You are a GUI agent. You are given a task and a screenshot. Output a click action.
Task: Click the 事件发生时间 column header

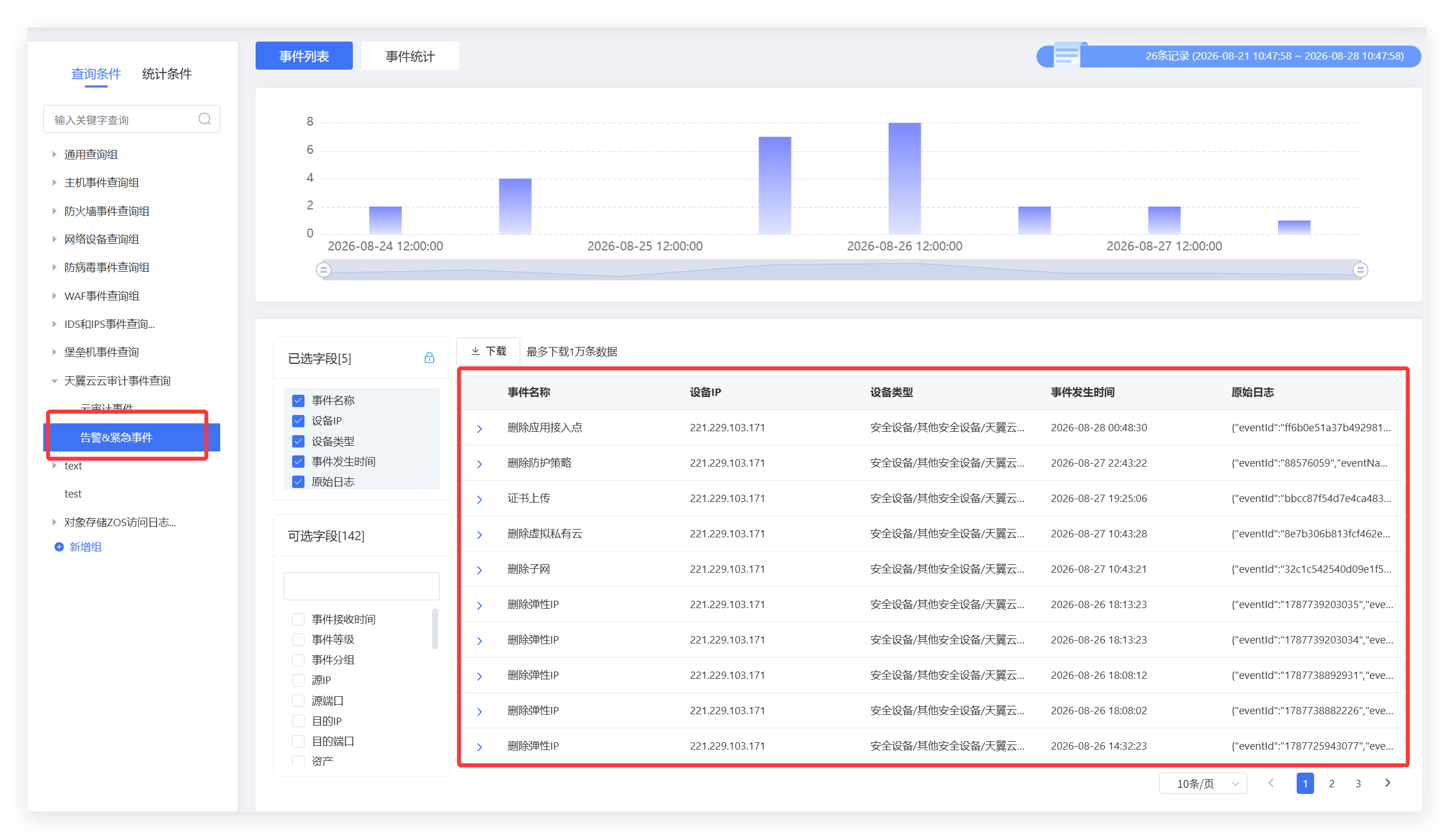1083,392
